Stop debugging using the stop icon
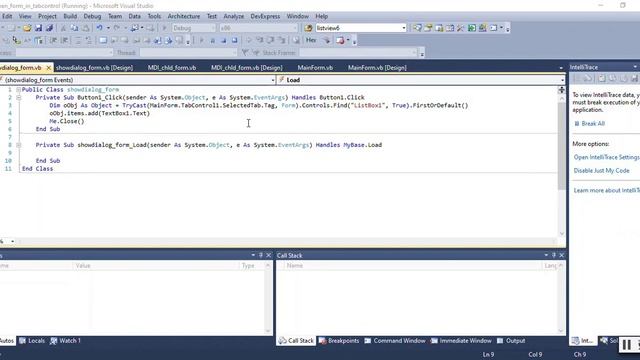 pos(223,40)
